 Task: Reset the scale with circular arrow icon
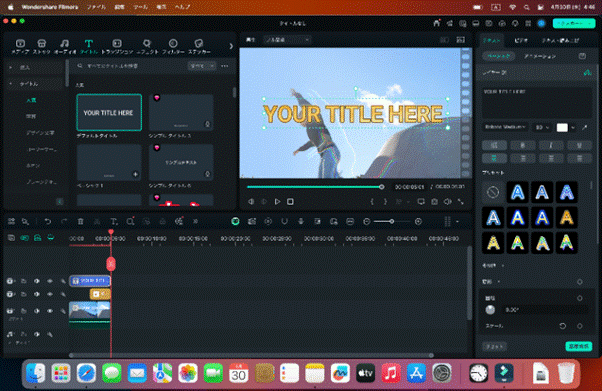coord(563,326)
